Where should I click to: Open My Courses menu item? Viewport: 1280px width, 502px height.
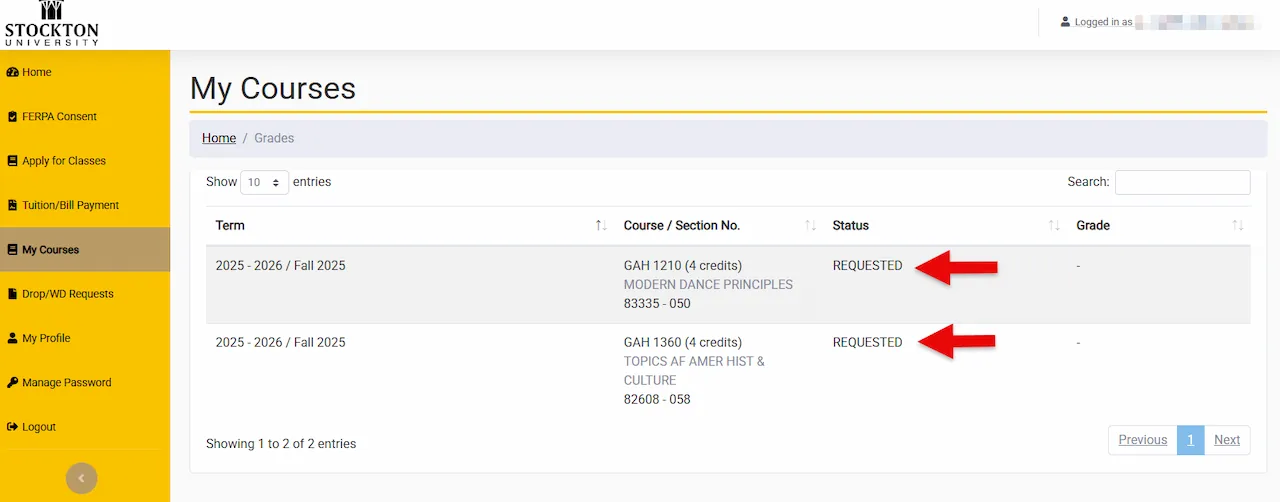pyautogui.click(x=51, y=250)
